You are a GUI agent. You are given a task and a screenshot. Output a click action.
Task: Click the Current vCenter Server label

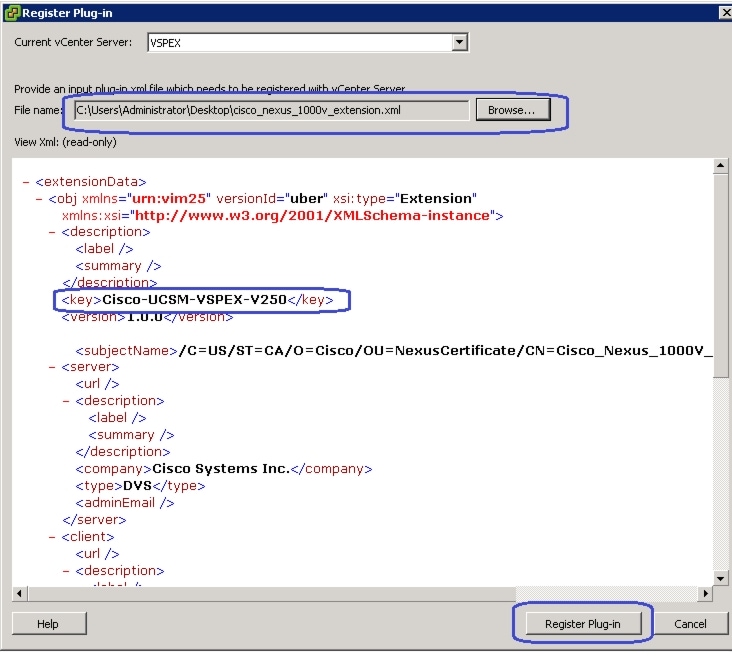73,42
